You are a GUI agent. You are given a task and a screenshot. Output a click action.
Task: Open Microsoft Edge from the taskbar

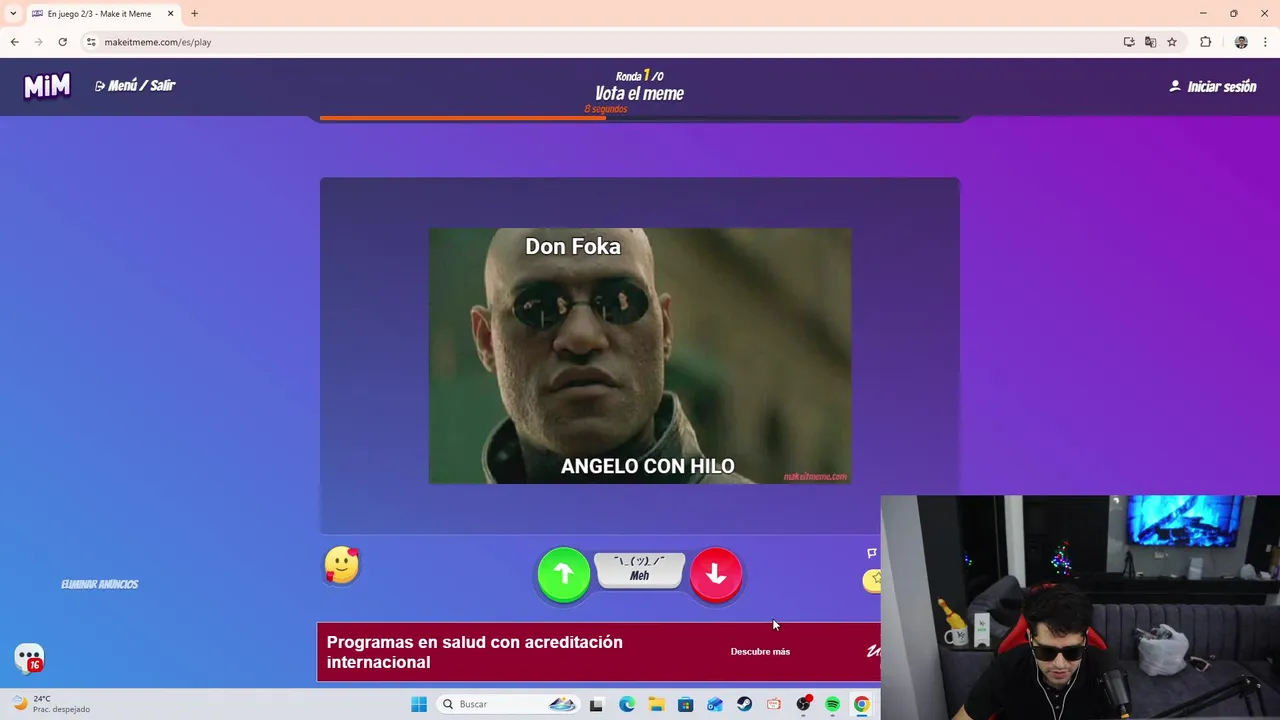(627, 704)
